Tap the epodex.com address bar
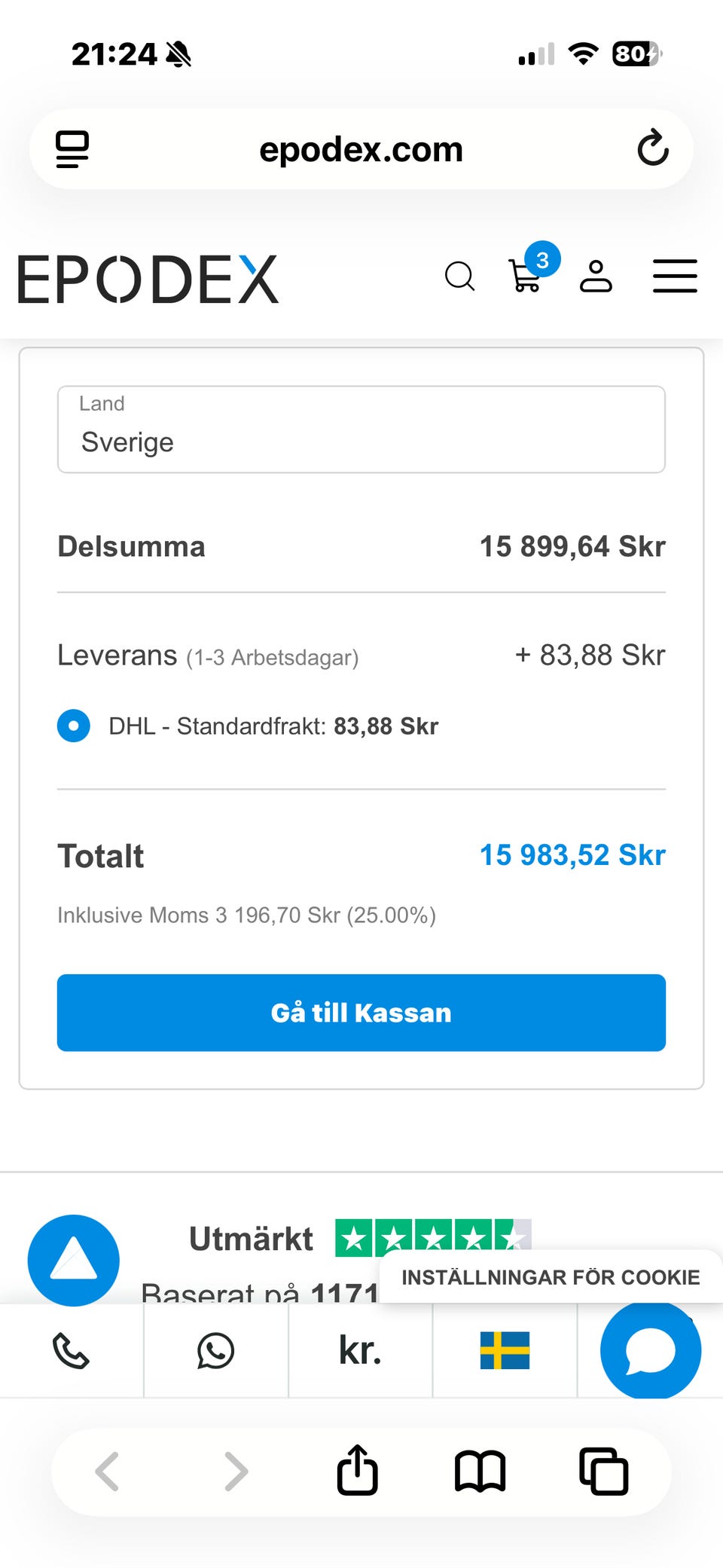Image resolution: width=723 pixels, height=1568 pixels. coord(361,149)
